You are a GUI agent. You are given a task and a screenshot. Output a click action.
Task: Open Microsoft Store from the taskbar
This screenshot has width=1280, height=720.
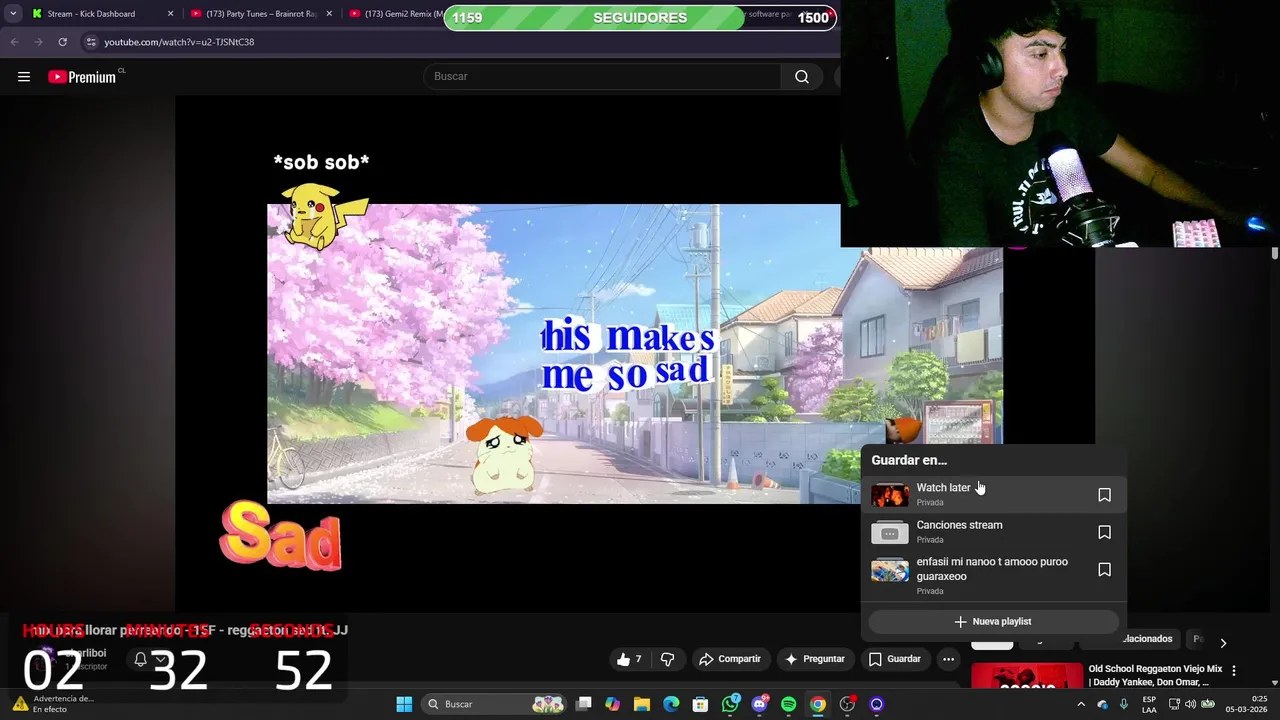pos(701,704)
